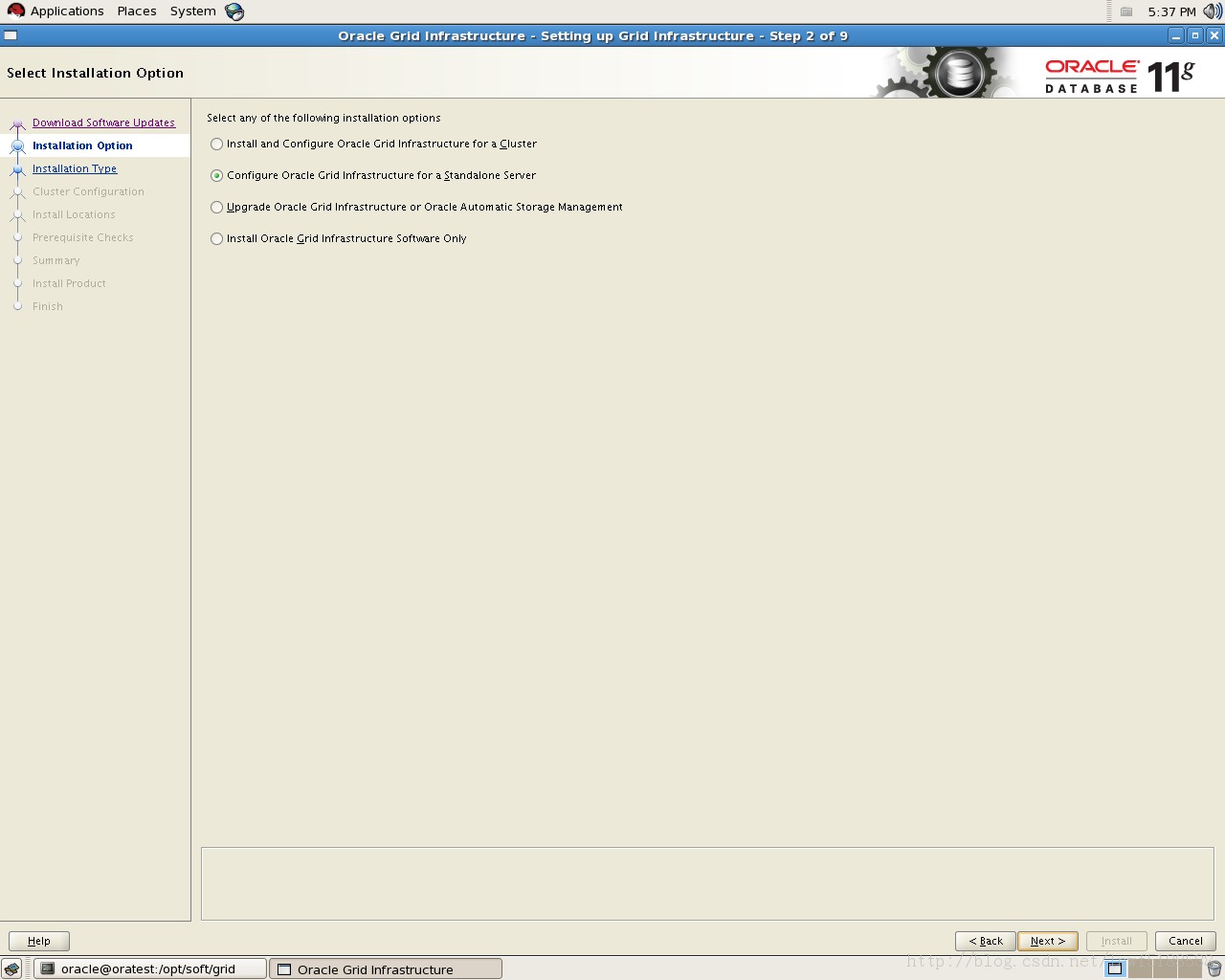This screenshot has height=980, width=1225.
Task: Switch to the oracle@oratest terminal taskbar button
Action: pos(150,969)
